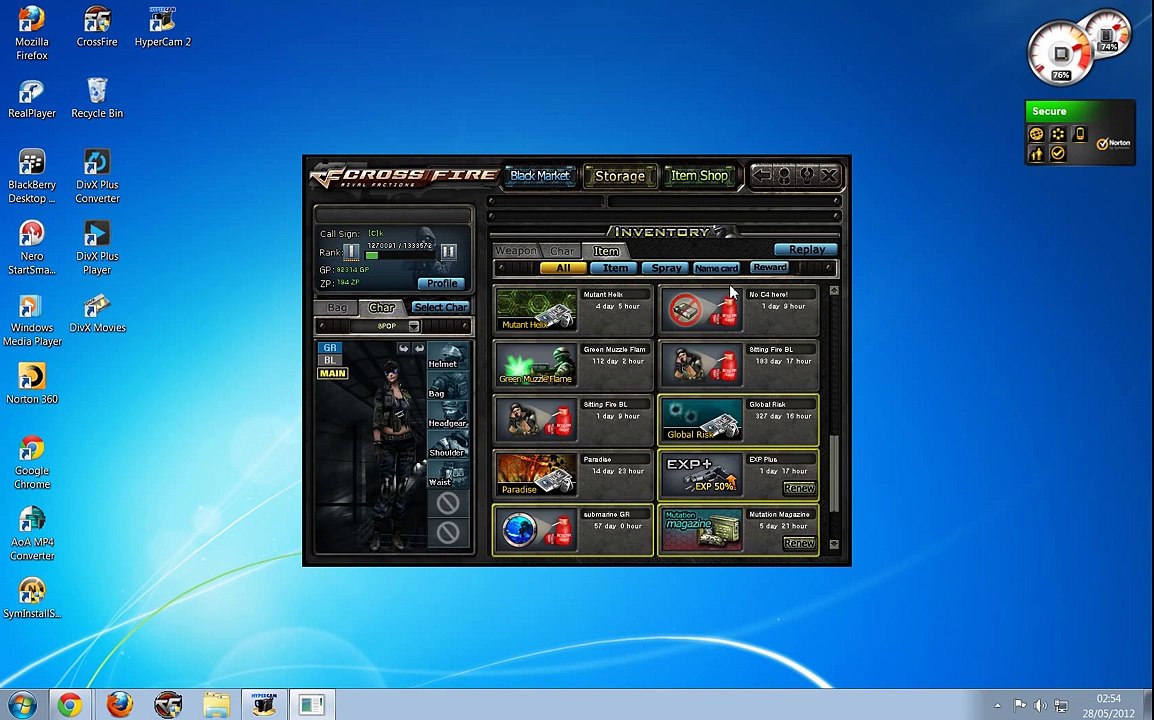Renew the Mutation Magazine item
Image resolution: width=1154 pixels, height=720 pixels.
pyautogui.click(x=799, y=543)
